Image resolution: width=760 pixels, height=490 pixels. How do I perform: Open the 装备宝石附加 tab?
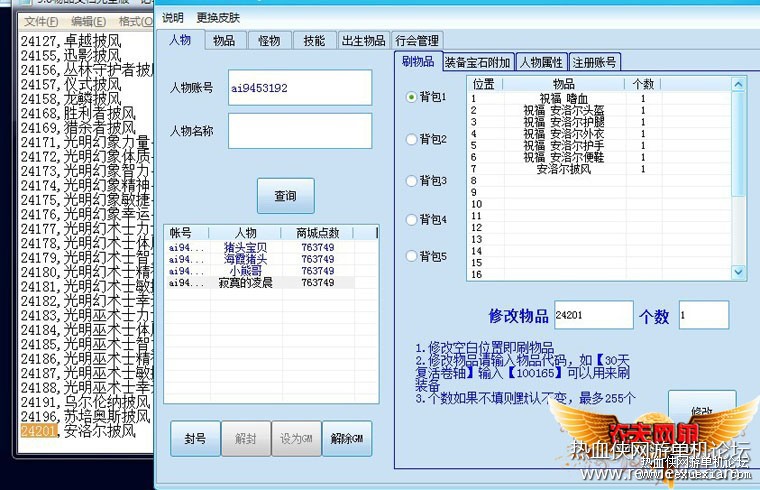(x=478, y=63)
